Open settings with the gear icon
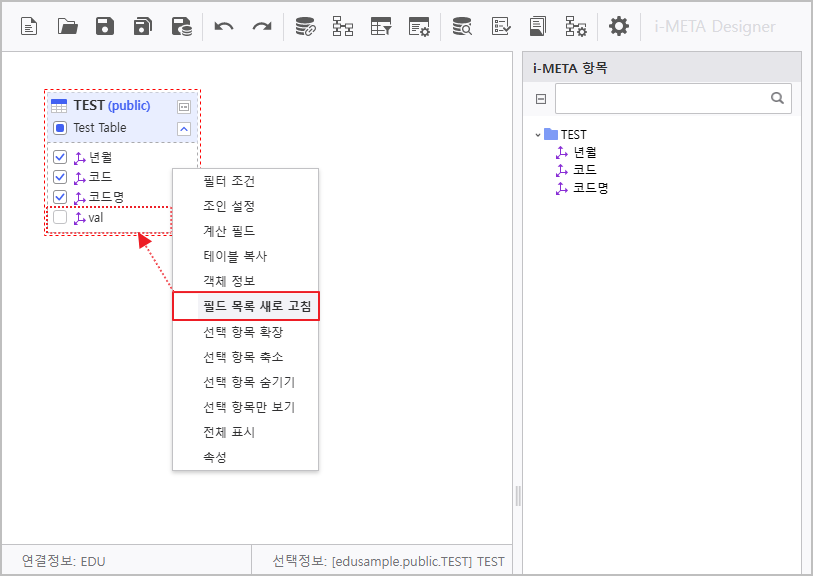 coord(619,26)
